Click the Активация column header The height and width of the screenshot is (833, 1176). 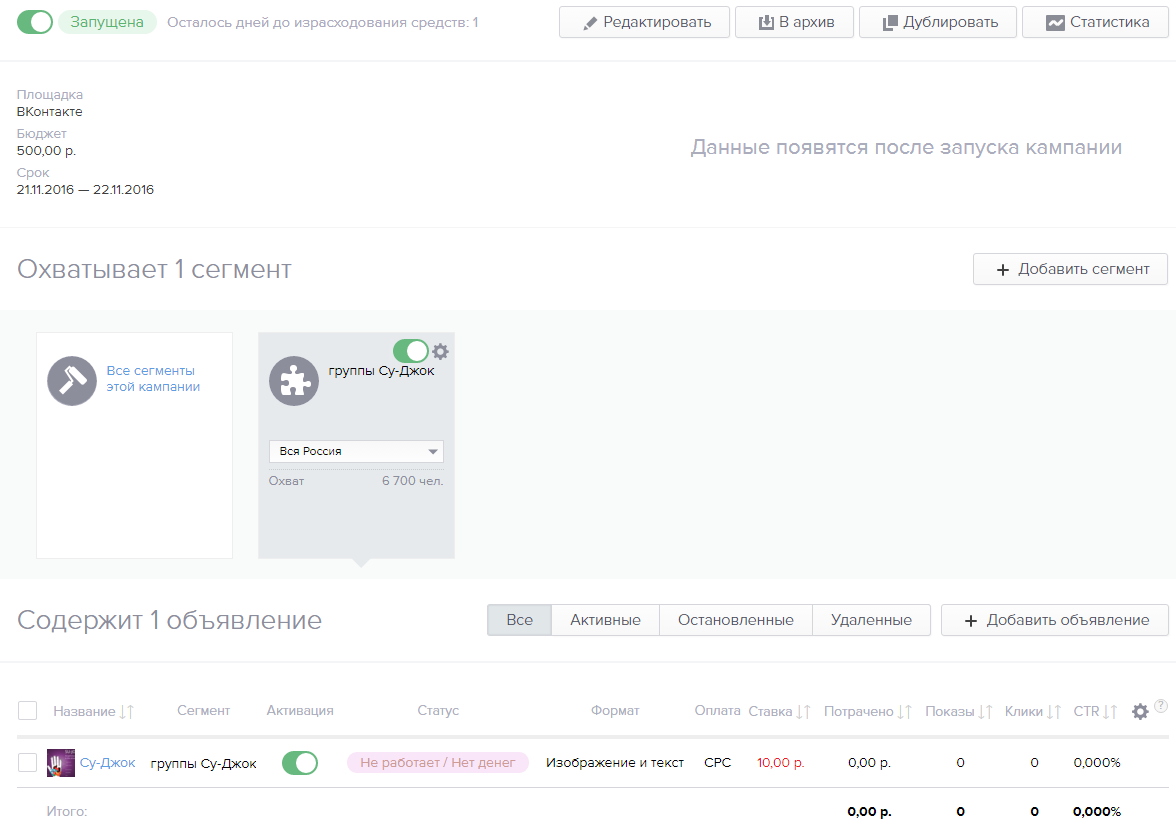tap(300, 711)
